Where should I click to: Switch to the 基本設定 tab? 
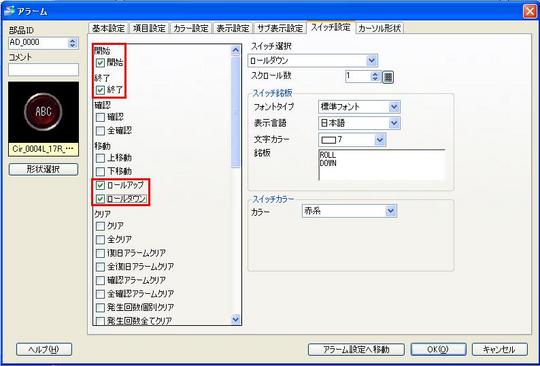click(108, 28)
